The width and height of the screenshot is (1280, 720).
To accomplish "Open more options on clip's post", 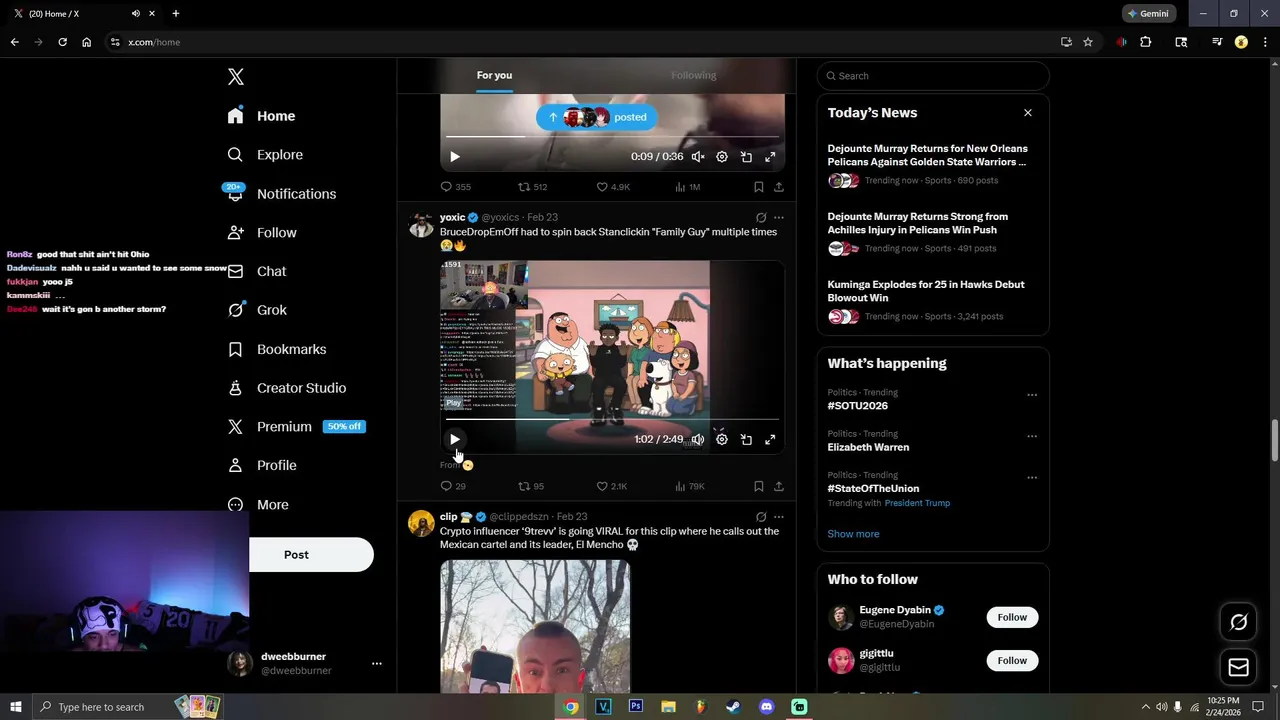I will coord(779,517).
